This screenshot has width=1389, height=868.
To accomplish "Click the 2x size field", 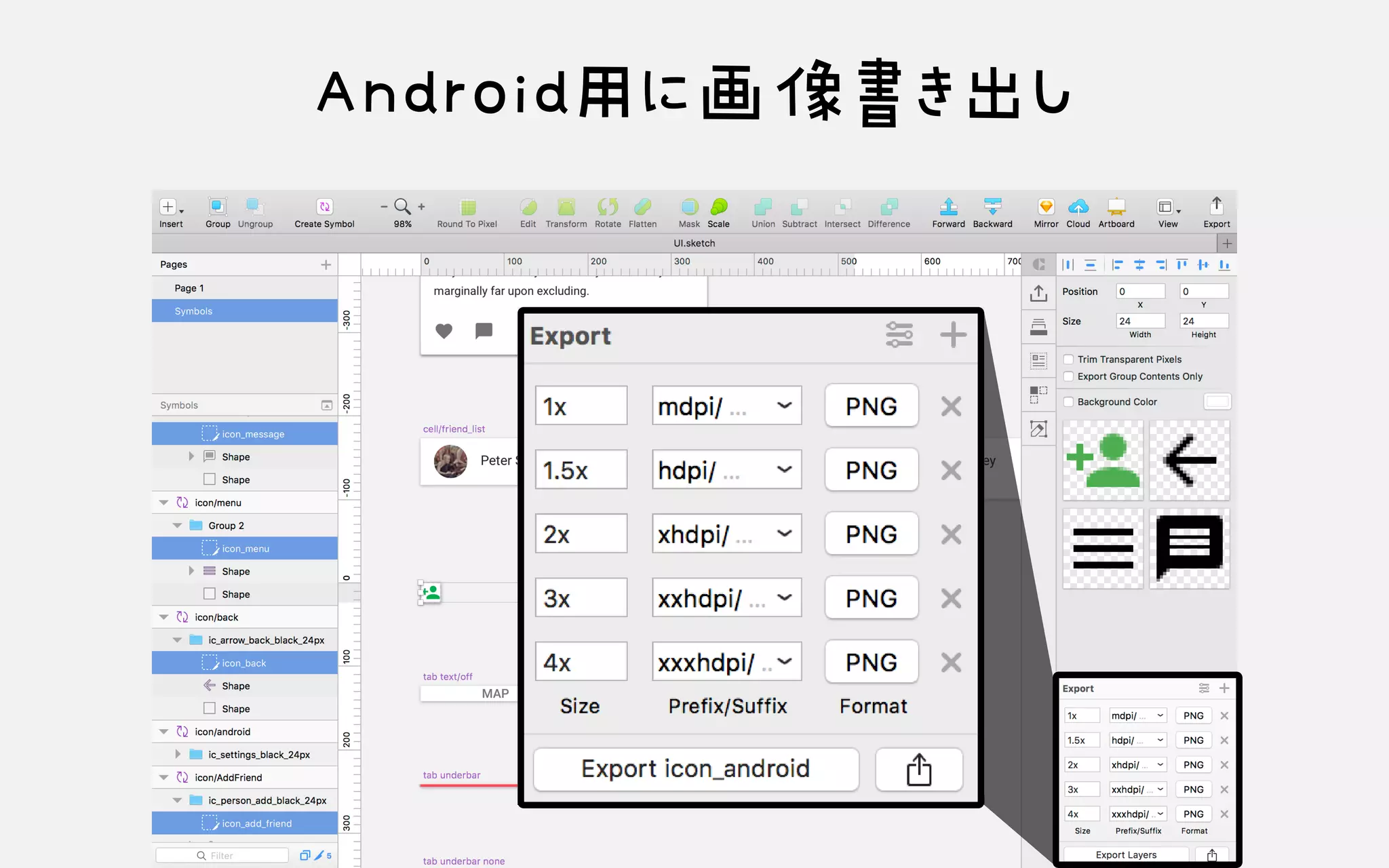I will pos(581,534).
